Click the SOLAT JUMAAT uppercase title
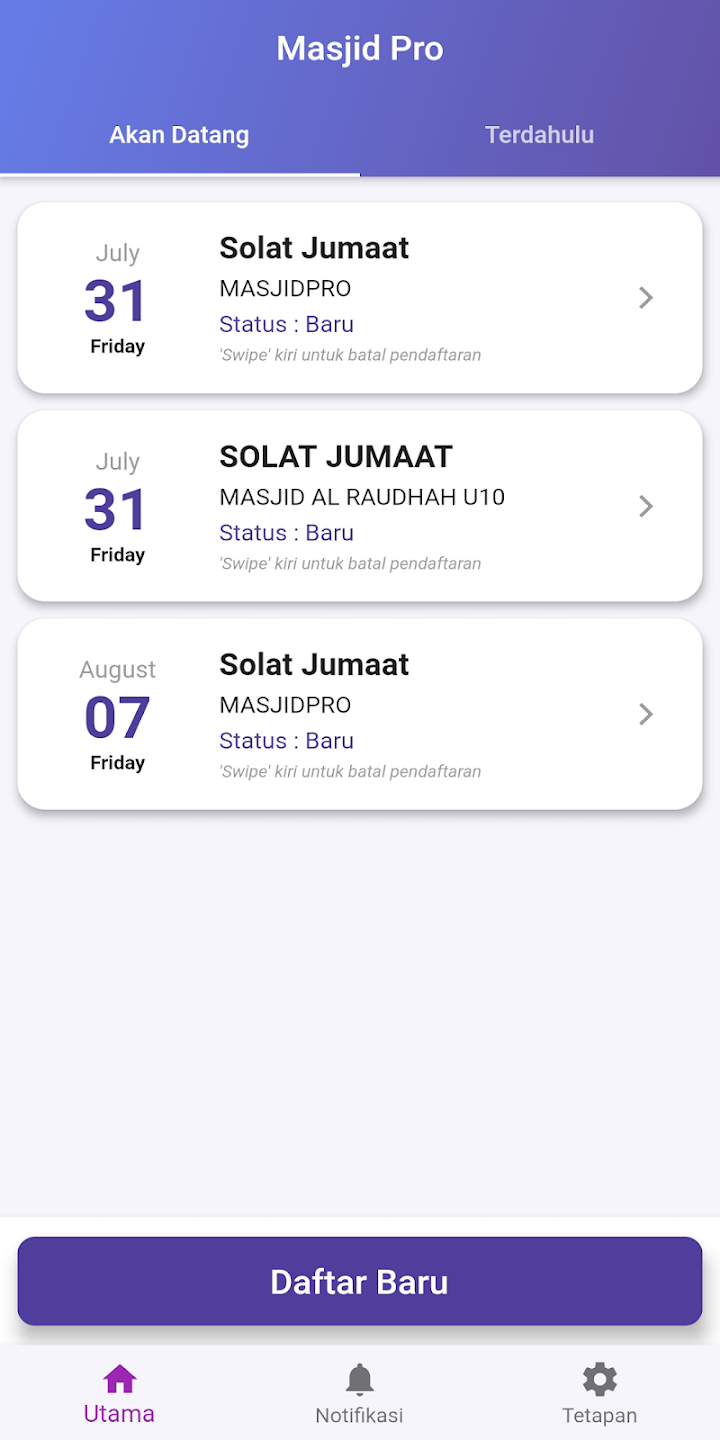 point(336,457)
